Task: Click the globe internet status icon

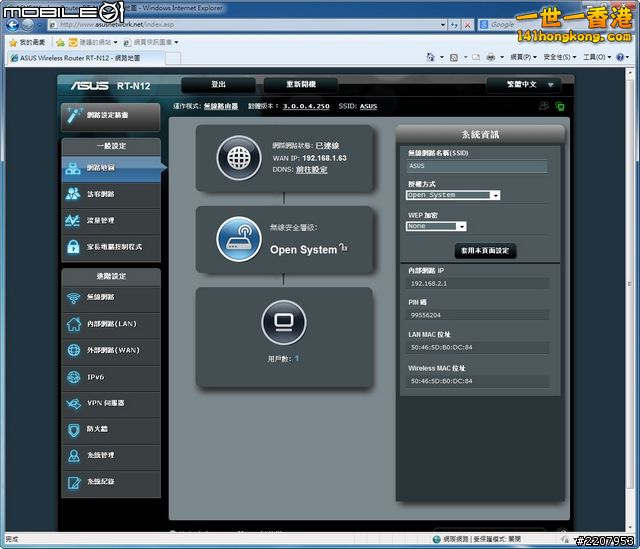Action: (238, 158)
